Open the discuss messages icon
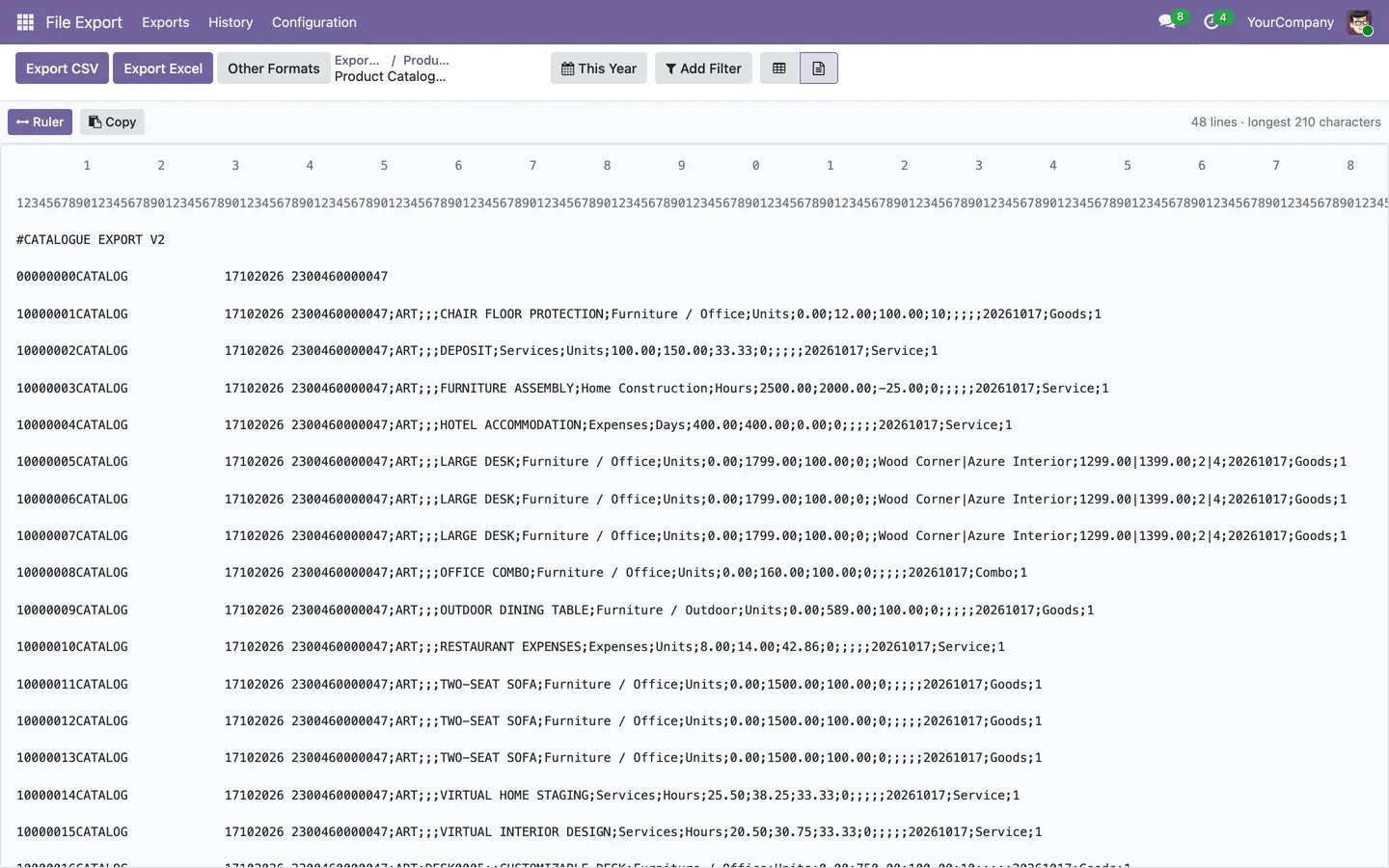The width and height of the screenshot is (1389, 868). point(1167,22)
